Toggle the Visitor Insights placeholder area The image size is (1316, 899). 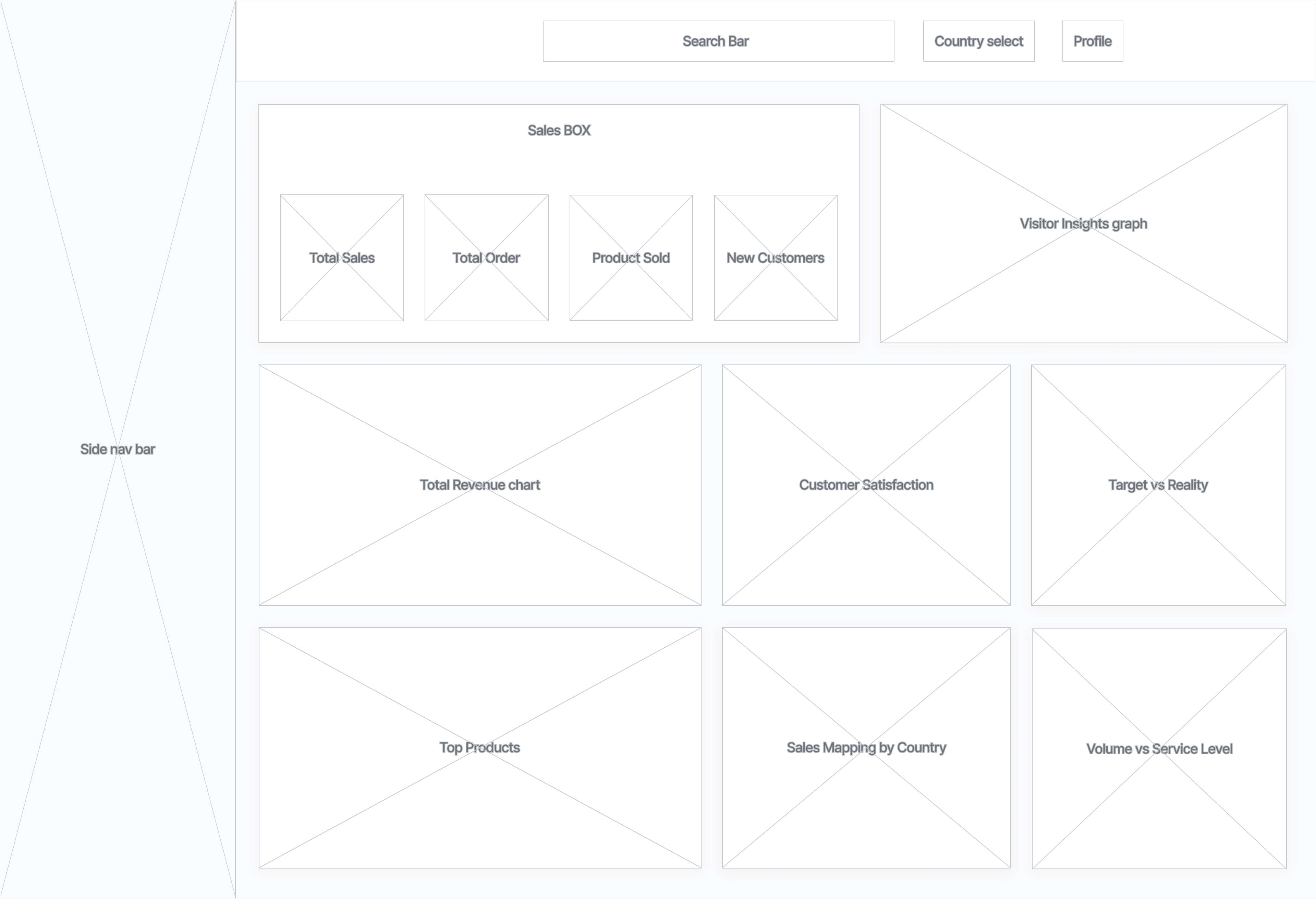(1083, 223)
